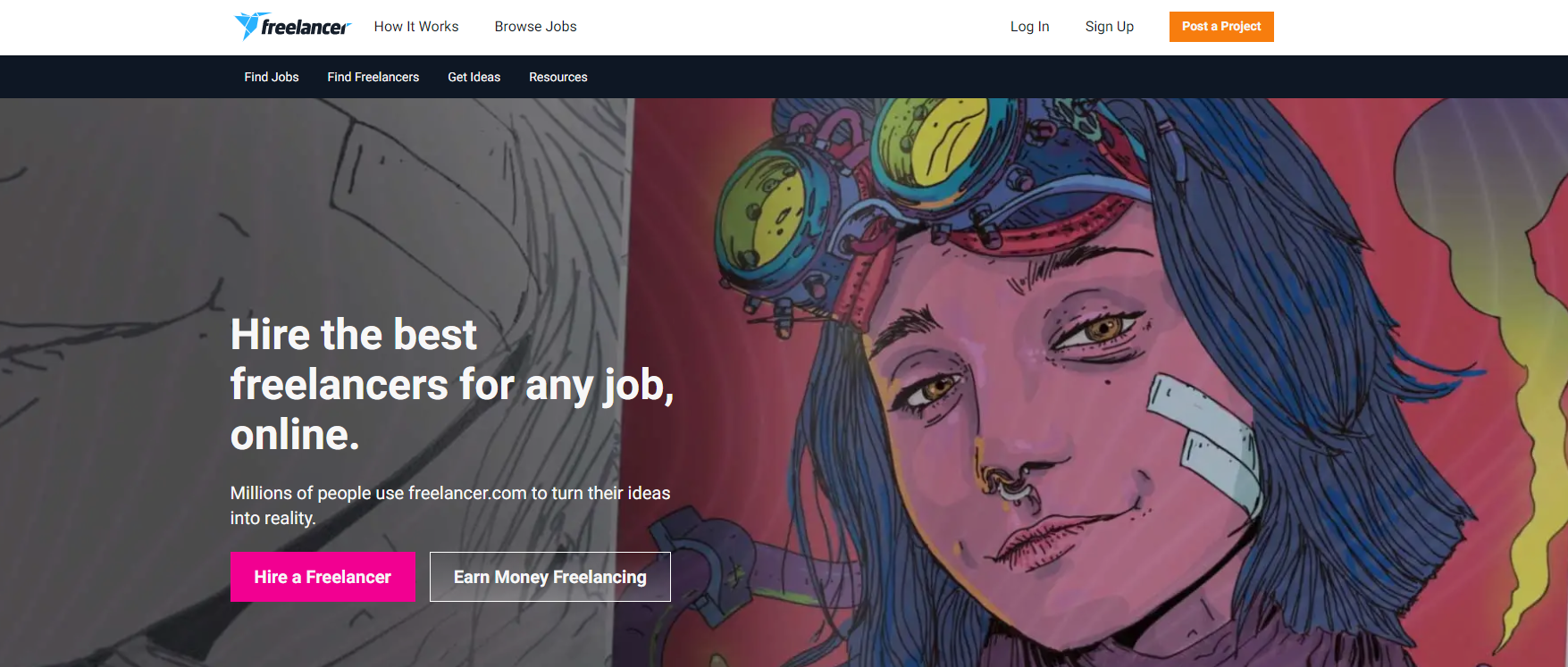Click the freelancer wordmark text
Viewport: 1568px width, 667px height.
pos(306,28)
